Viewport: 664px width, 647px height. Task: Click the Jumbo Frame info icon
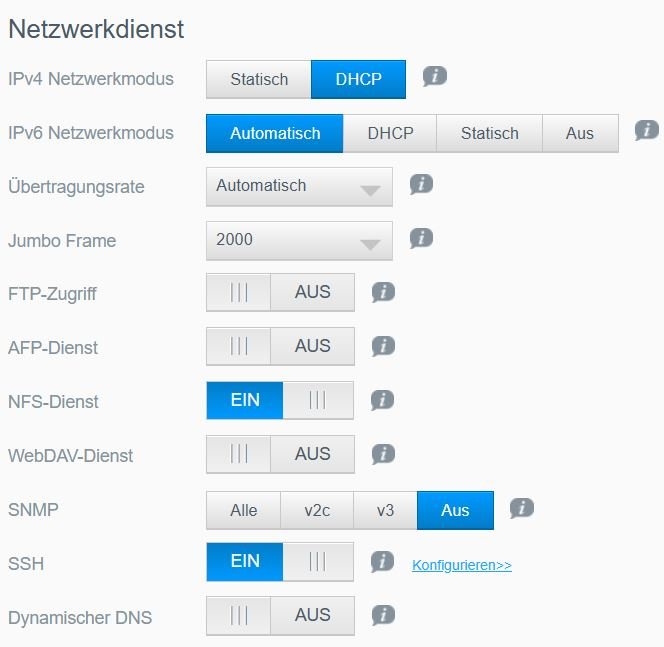tap(421, 238)
